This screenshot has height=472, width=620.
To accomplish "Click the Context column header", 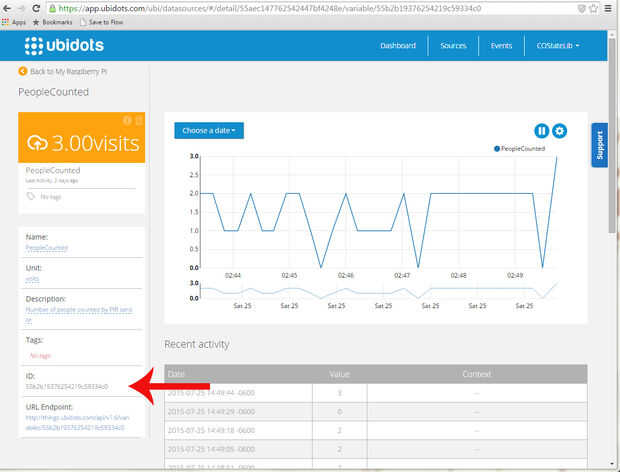I will (476, 374).
